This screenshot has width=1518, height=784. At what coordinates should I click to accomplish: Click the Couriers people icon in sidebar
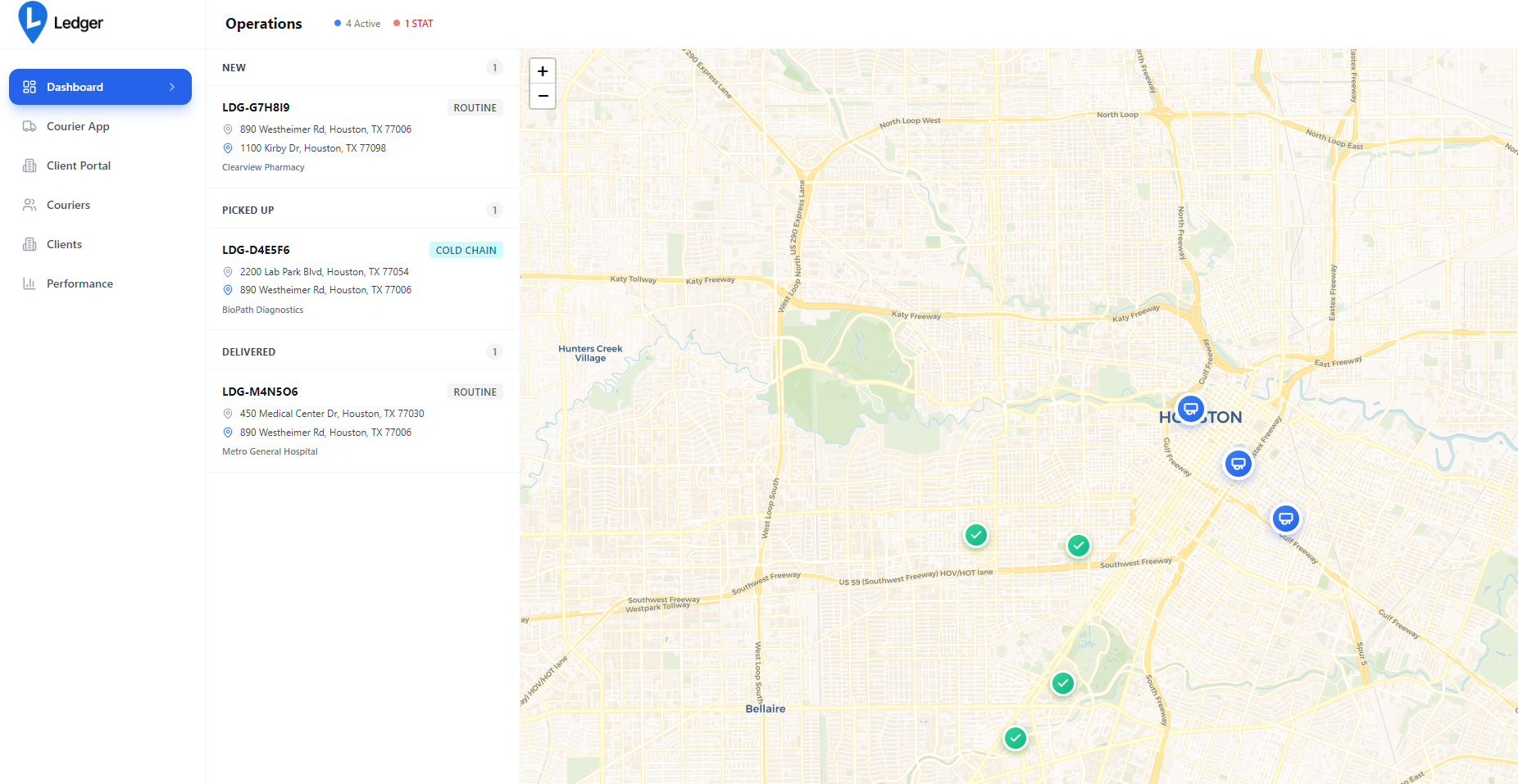(30, 205)
